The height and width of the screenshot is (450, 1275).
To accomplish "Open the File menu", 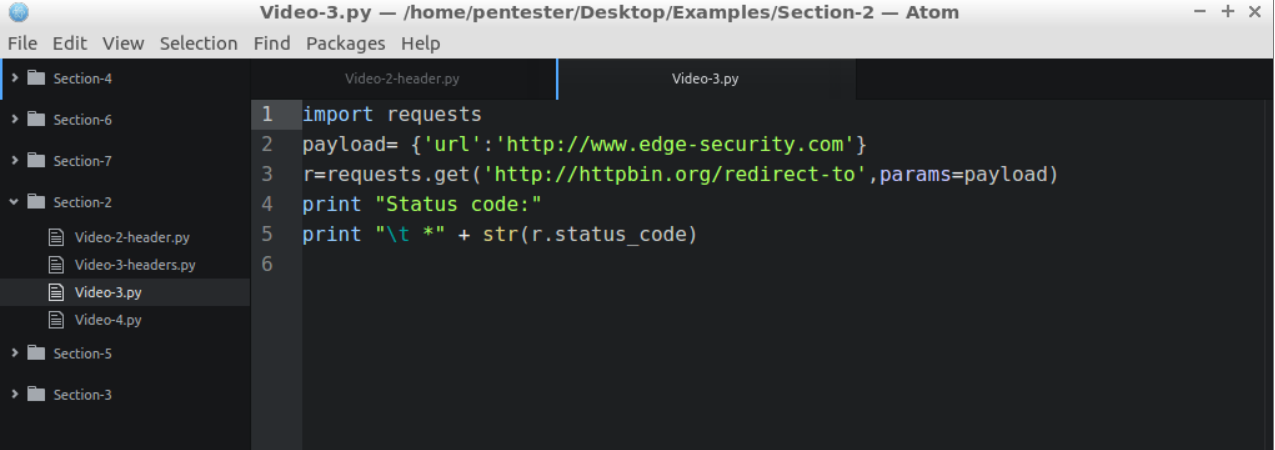I will 22,43.
